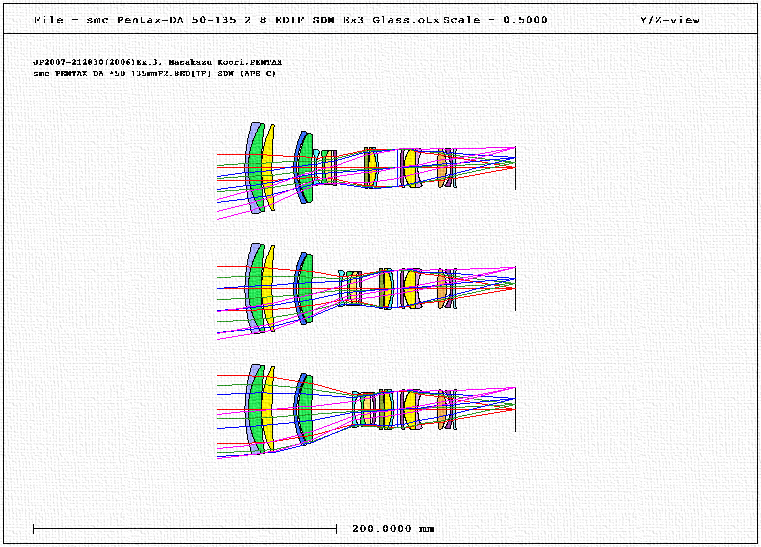Click the JP2007 patent reference line

click(157, 62)
